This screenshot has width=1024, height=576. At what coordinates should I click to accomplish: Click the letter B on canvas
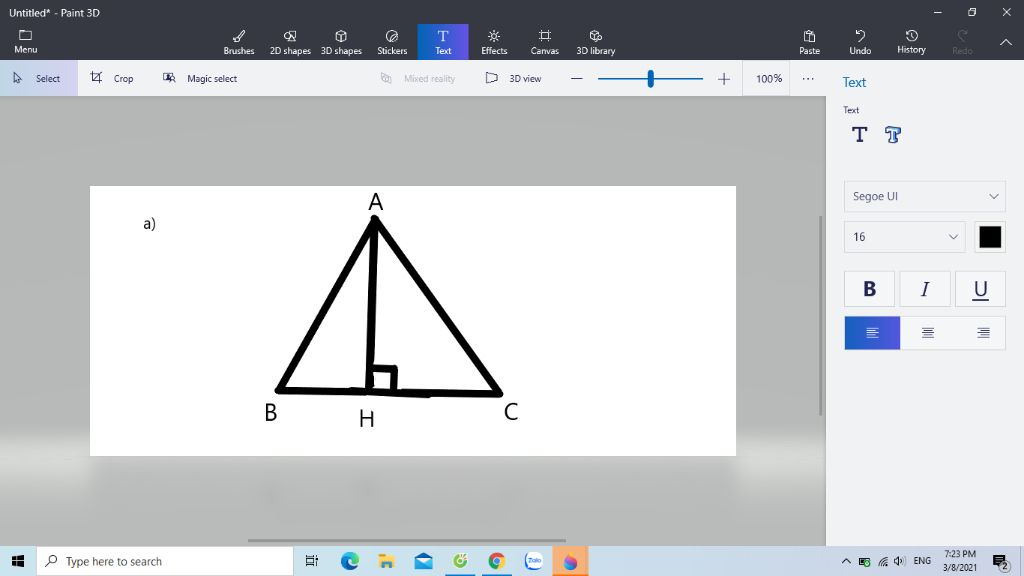pos(270,413)
